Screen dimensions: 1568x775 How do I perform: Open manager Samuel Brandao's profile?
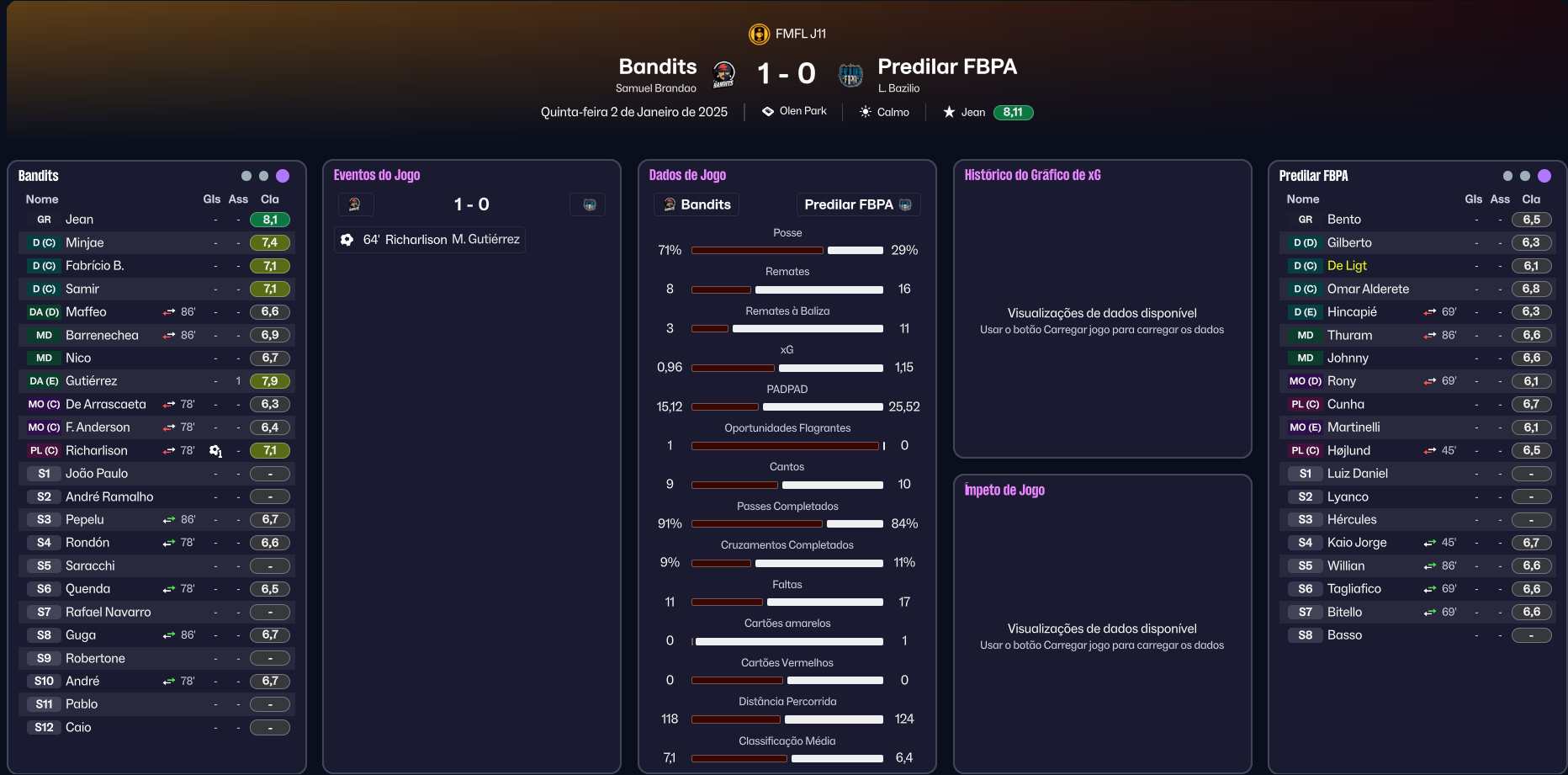(x=655, y=88)
